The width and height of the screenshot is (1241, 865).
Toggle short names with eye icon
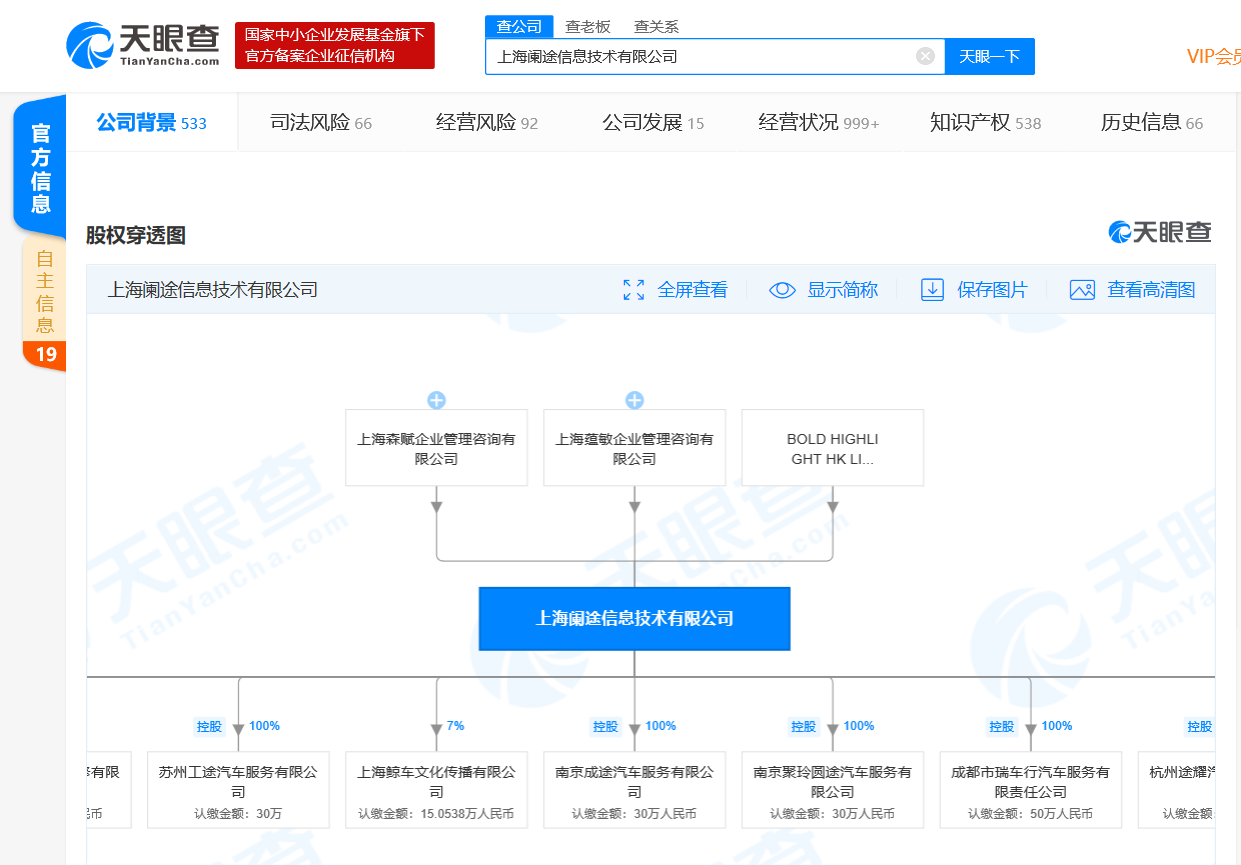782,290
